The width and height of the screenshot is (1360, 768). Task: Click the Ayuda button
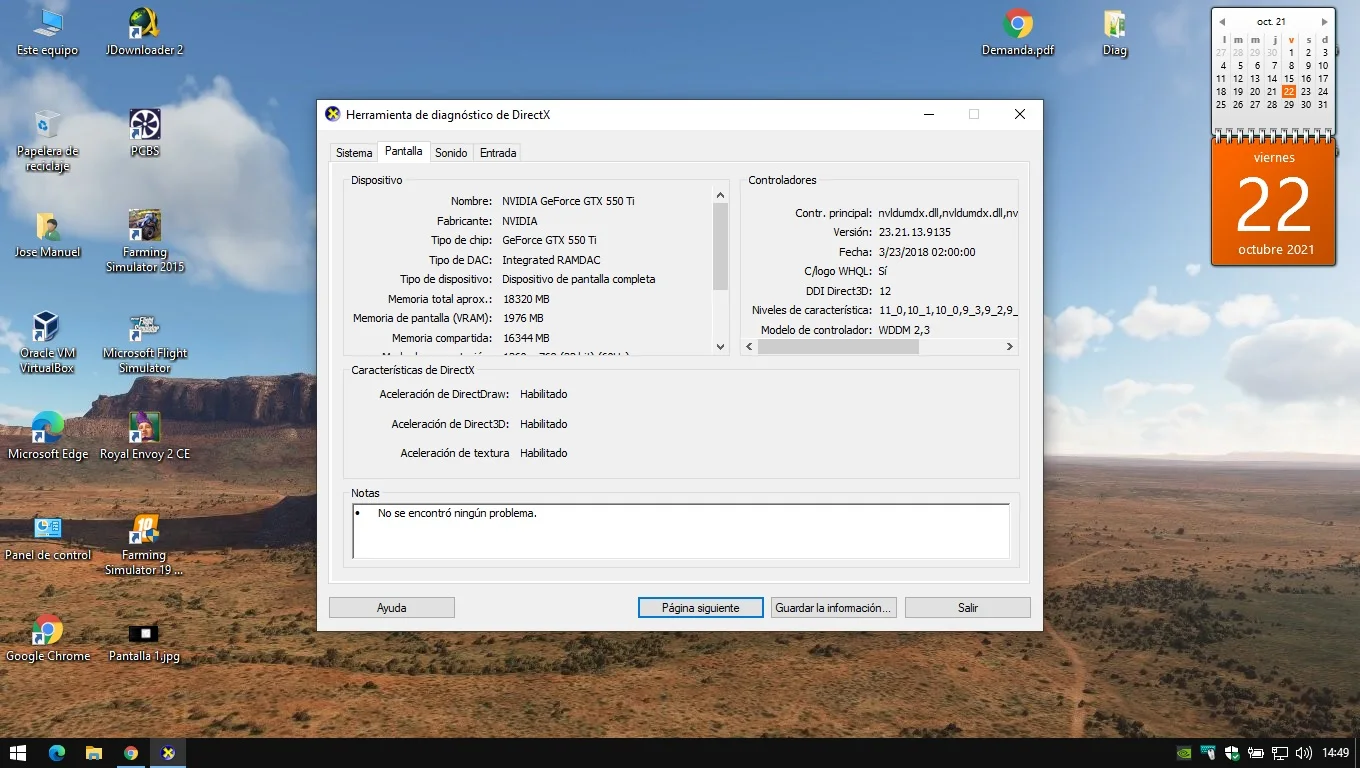392,608
